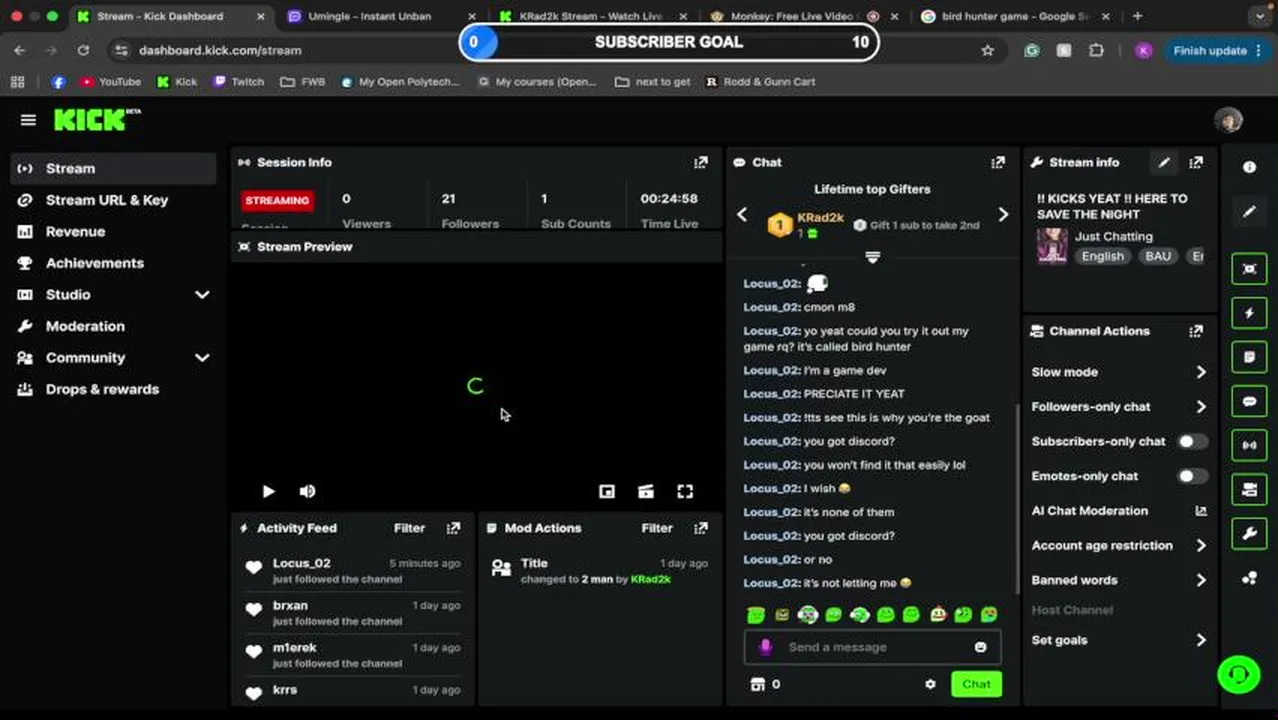Toggle theater mode in stream preview

pos(646,491)
